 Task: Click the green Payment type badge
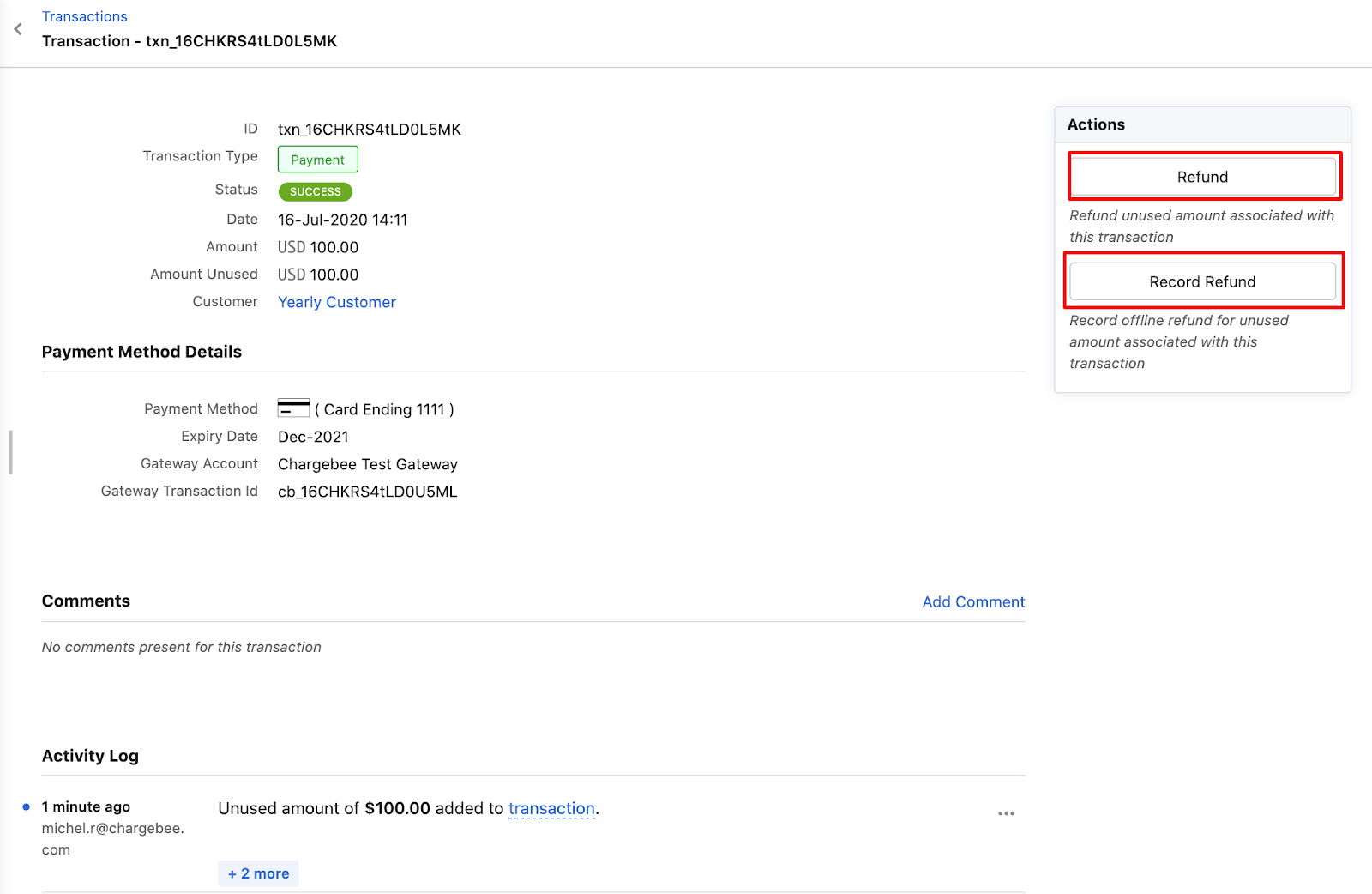tap(317, 160)
